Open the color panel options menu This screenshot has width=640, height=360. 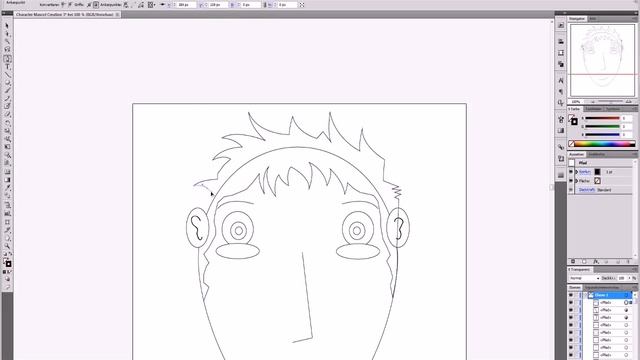tap(635, 109)
